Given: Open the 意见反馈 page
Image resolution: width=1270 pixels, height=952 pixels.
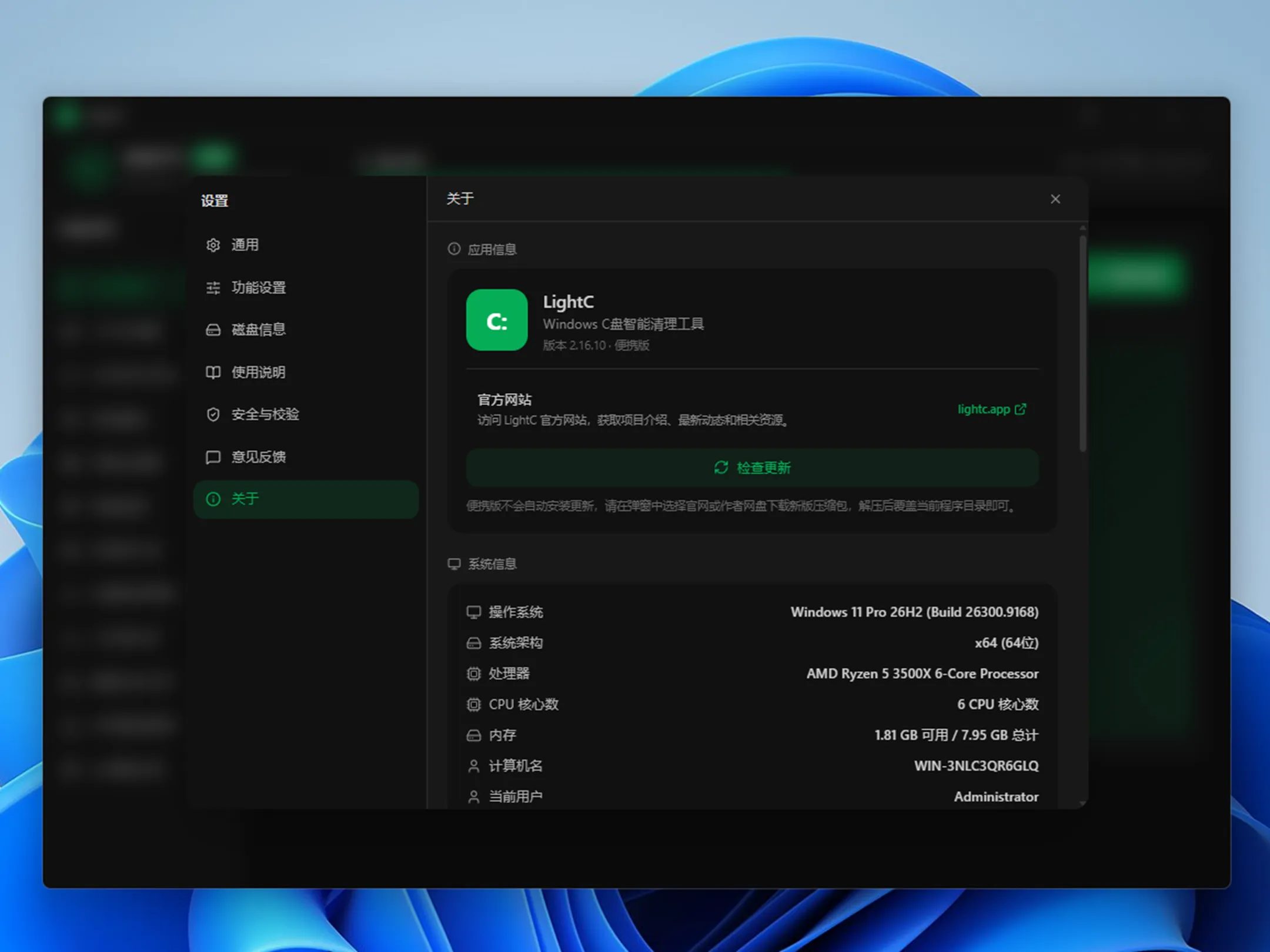Looking at the screenshot, I should [306, 457].
